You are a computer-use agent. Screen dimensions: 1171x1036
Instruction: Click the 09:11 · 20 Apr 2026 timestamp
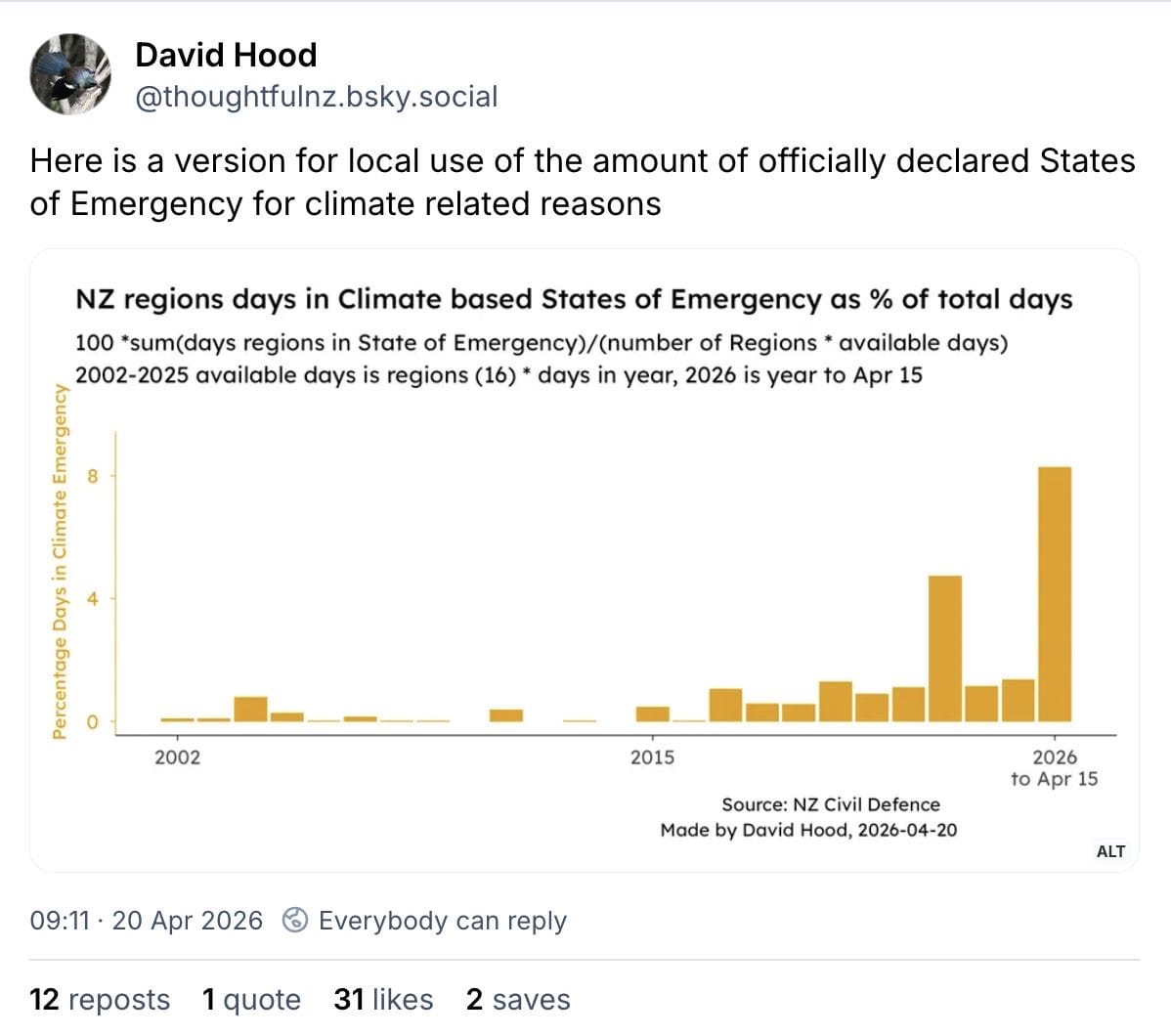(144, 920)
